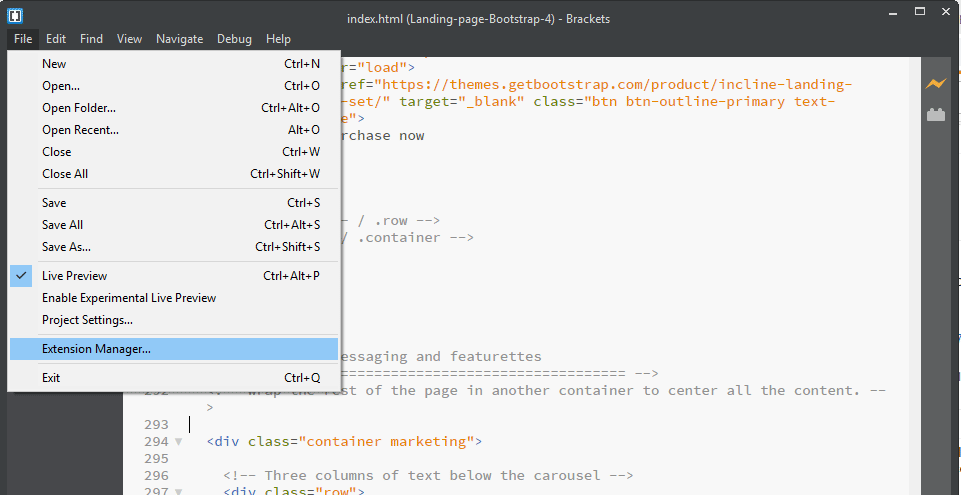This screenshot has width=961, height=495.
Task: Choose Exit from the File menu
Action: coord(175,378)
